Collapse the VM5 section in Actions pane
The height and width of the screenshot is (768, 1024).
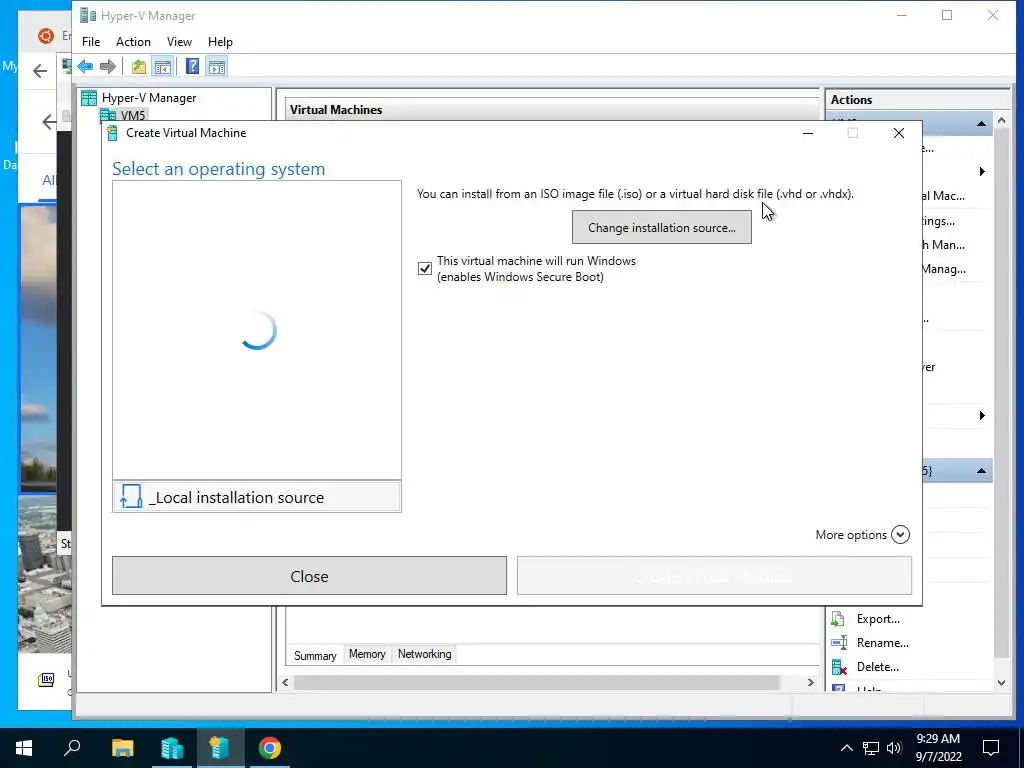(x=981, y=124)
